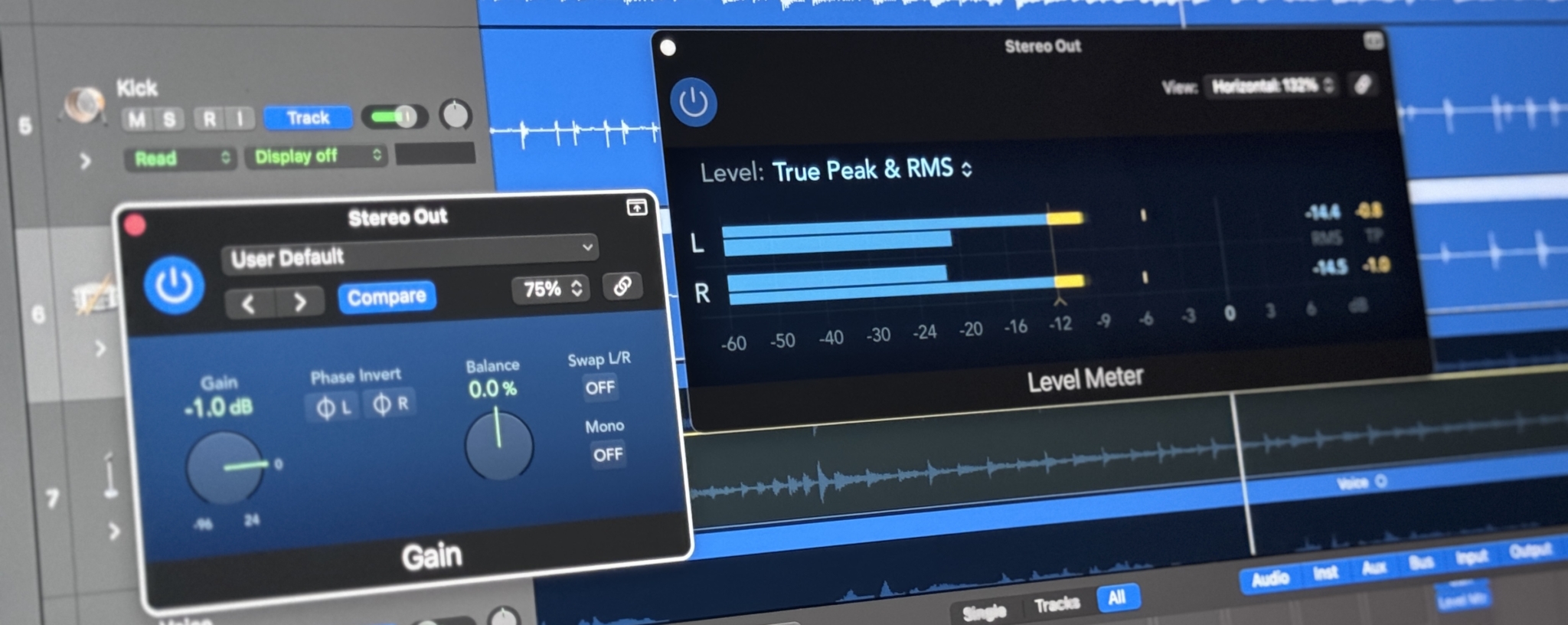1568x625 pixels.
Task: Open the Read automation mode dropdown
Action: tap(180, 159)
